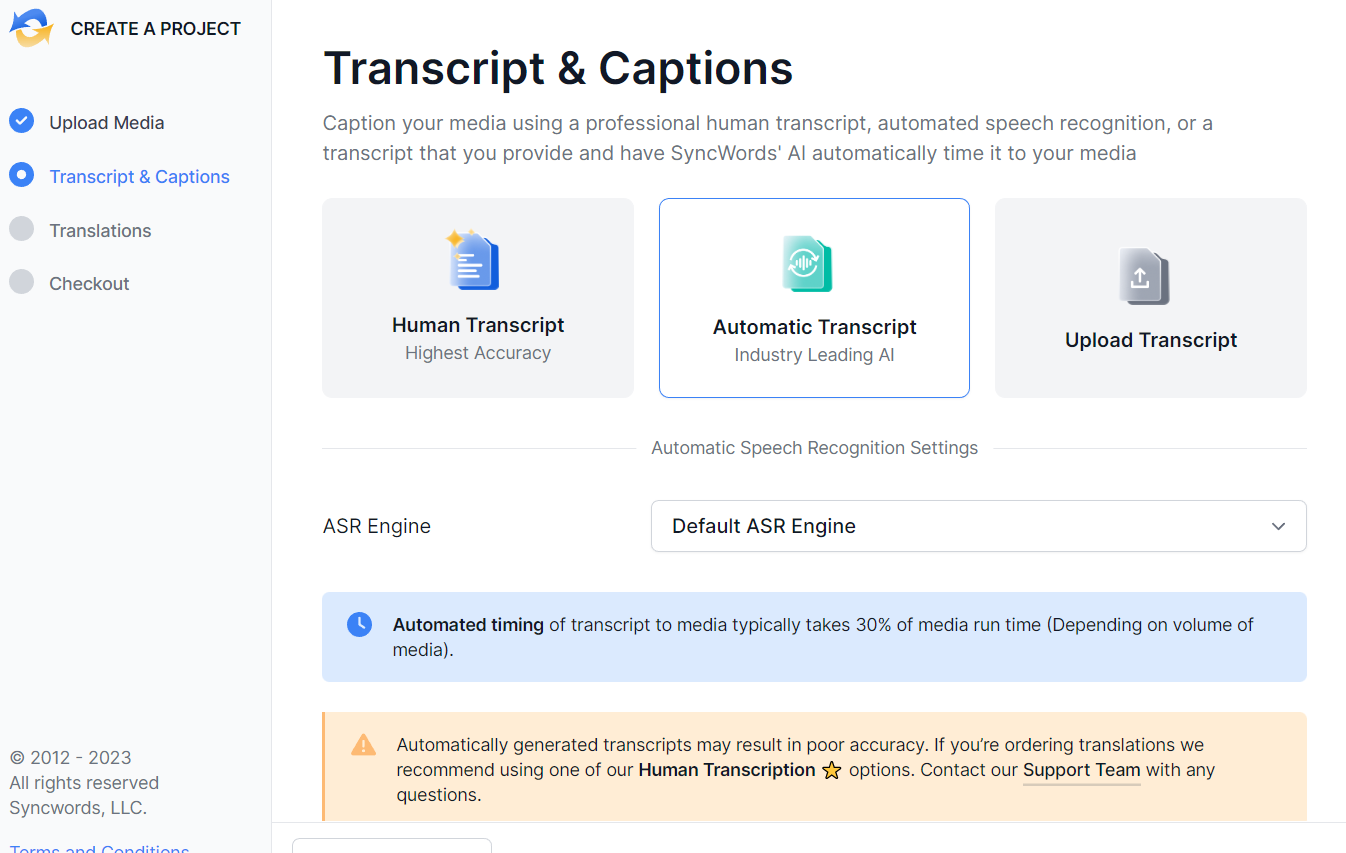Click the Syncwords, LLC. footer text
This screenshot has width=1346, height=853.
(78, 808)
